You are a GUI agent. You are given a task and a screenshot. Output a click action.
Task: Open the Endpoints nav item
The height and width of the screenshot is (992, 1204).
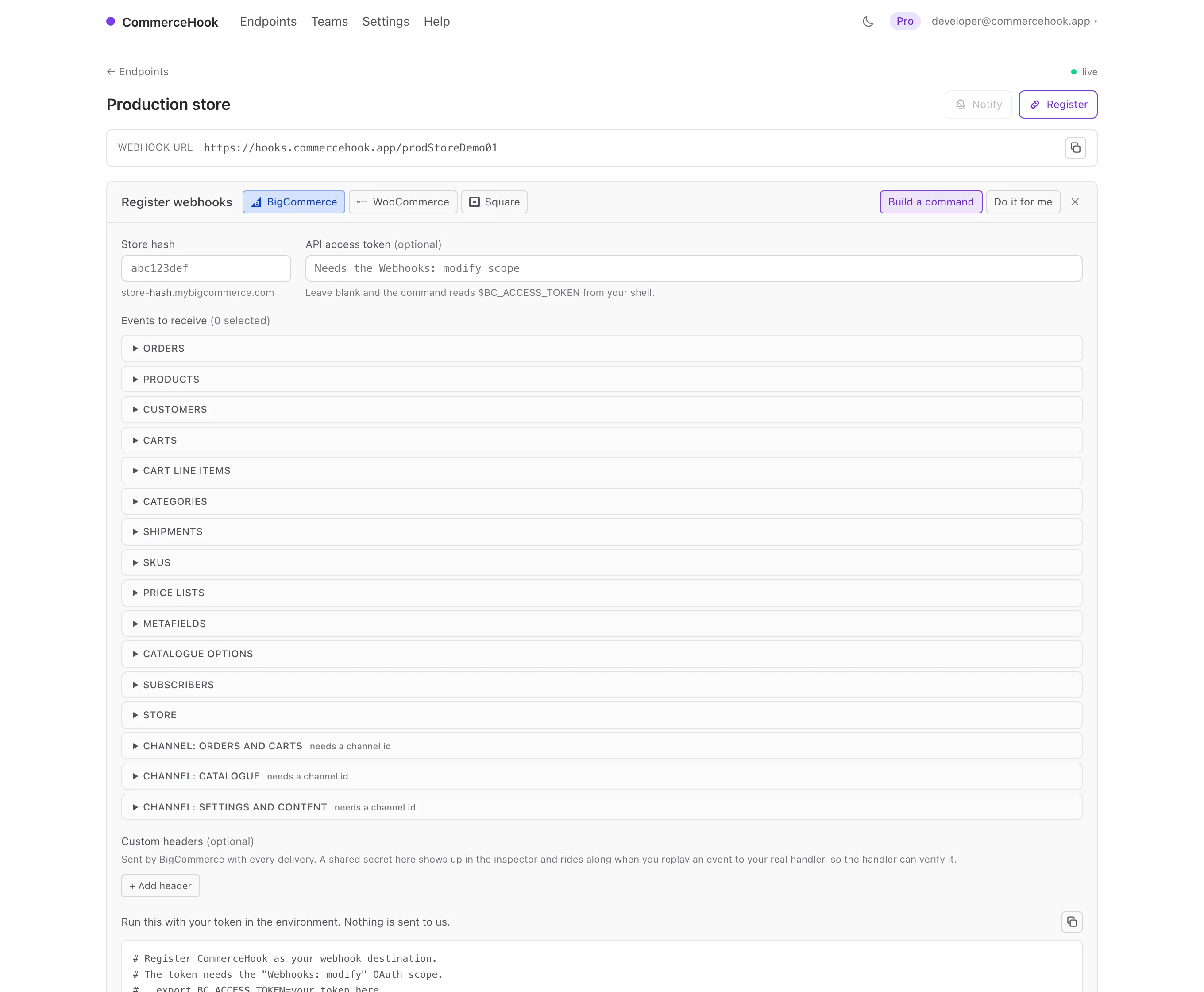[268, 22]
